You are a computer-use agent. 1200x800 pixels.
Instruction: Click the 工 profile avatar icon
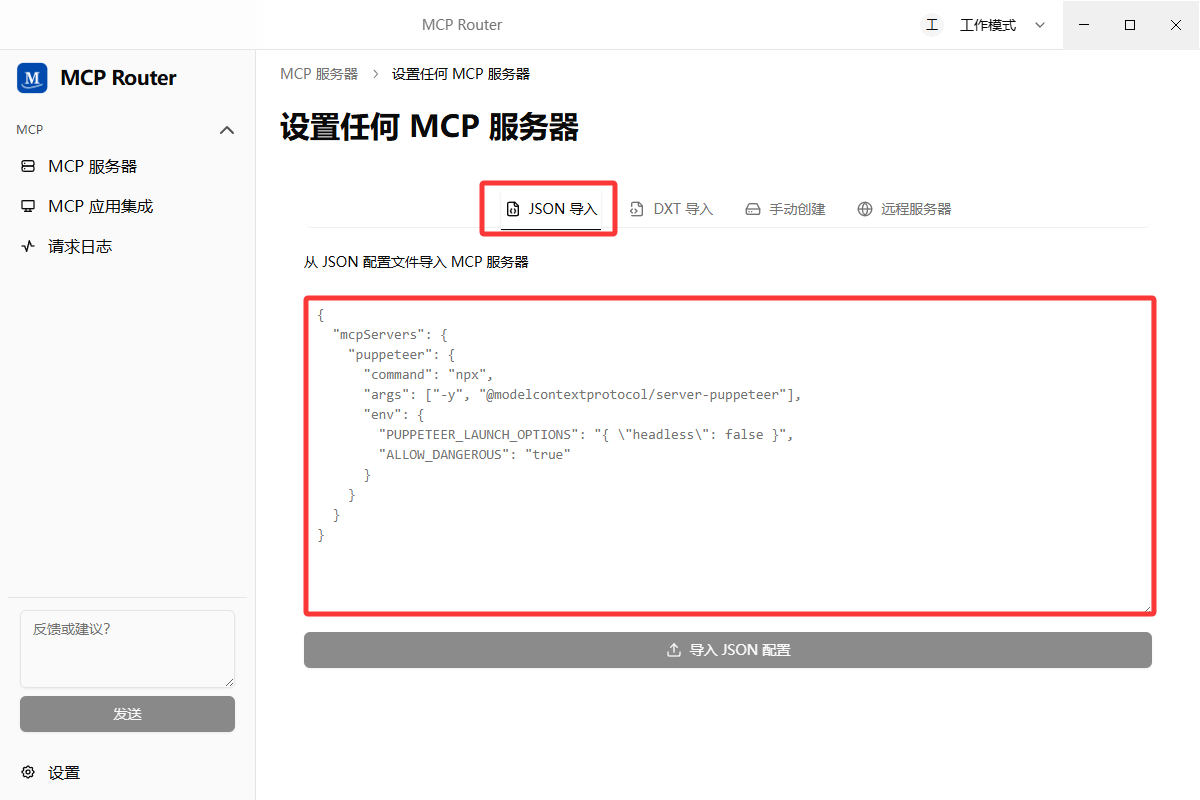click(932, 25)
